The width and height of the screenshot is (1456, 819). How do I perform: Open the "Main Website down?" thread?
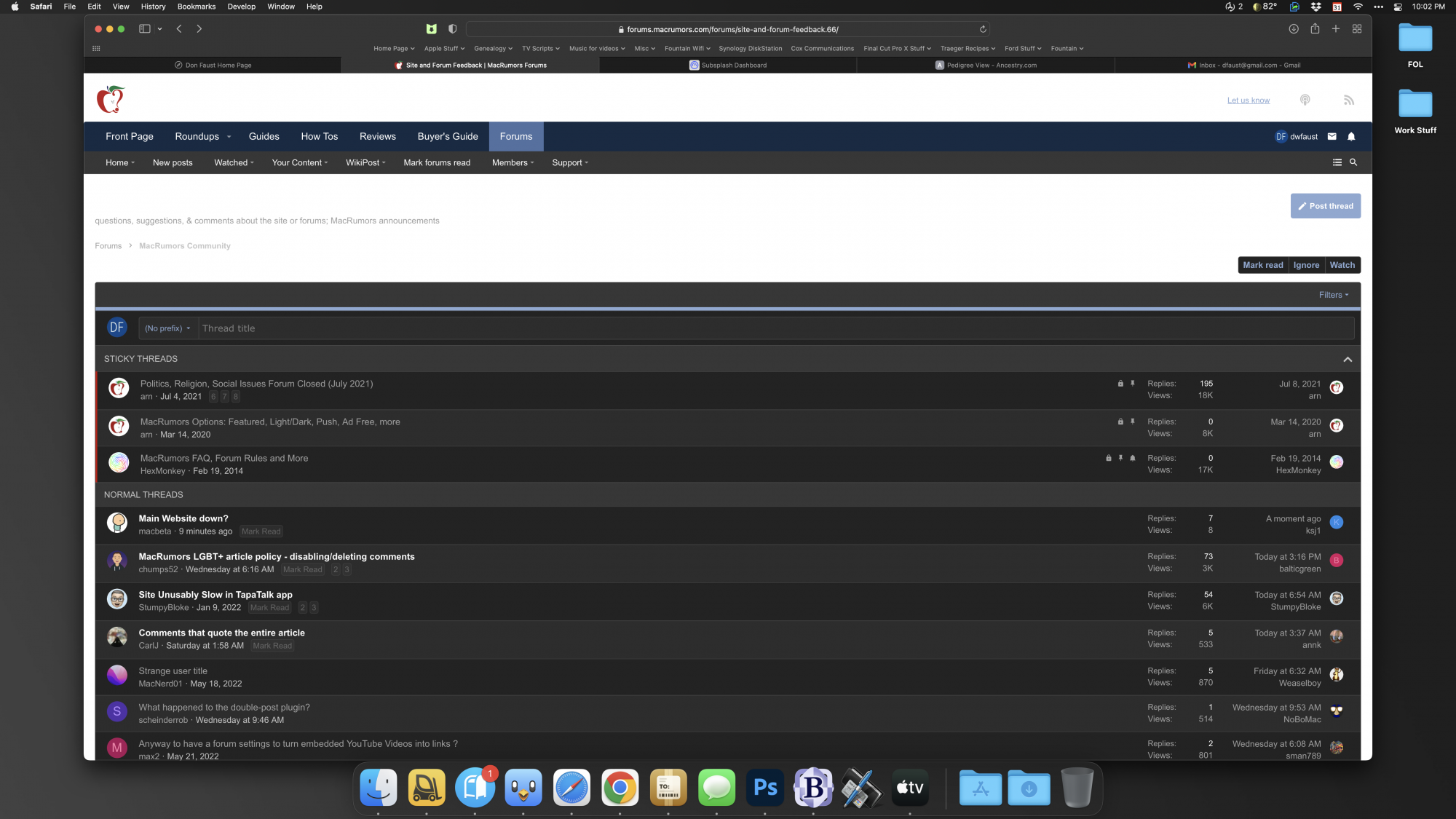pos(183,518)
